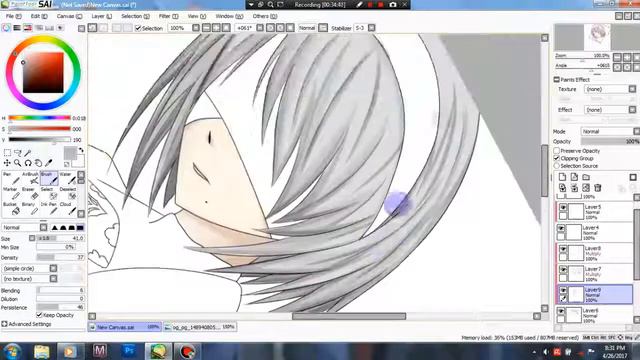640x360 pixels.
Task: Select the Selection Source option
Action: pos(556,166)
